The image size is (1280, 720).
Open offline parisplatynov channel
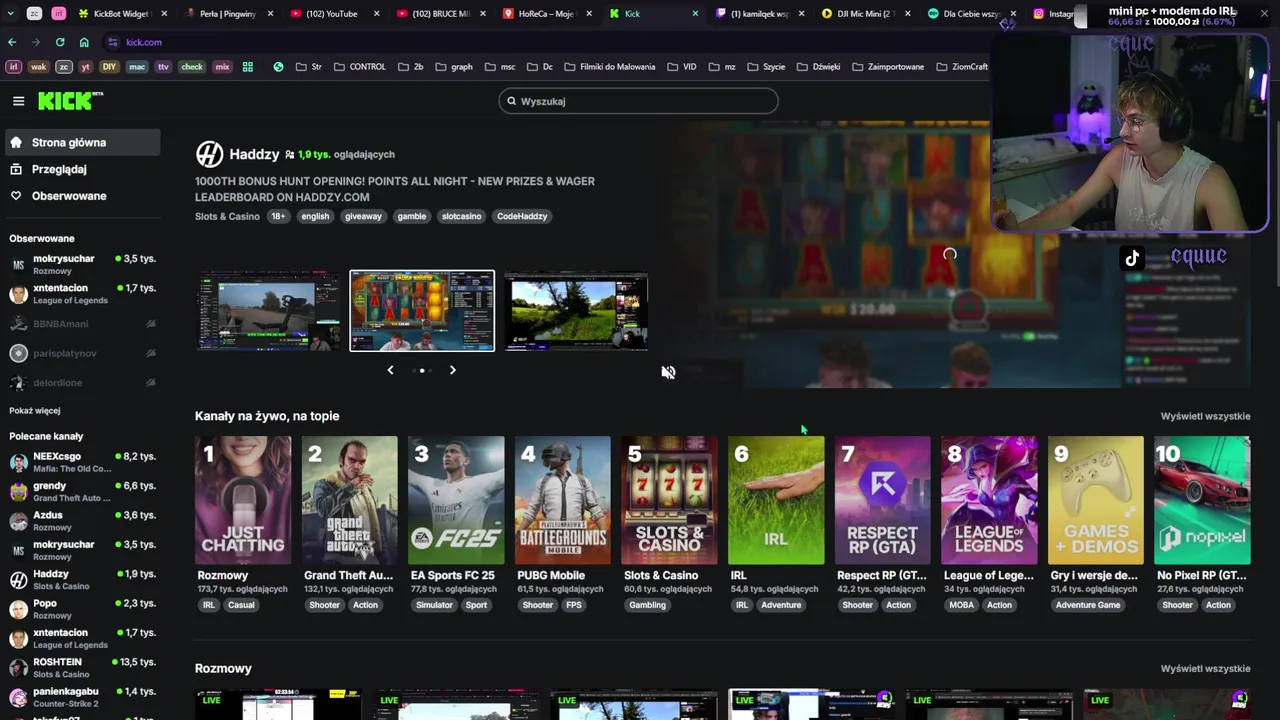pyautogui.click(x=82, y=353)
